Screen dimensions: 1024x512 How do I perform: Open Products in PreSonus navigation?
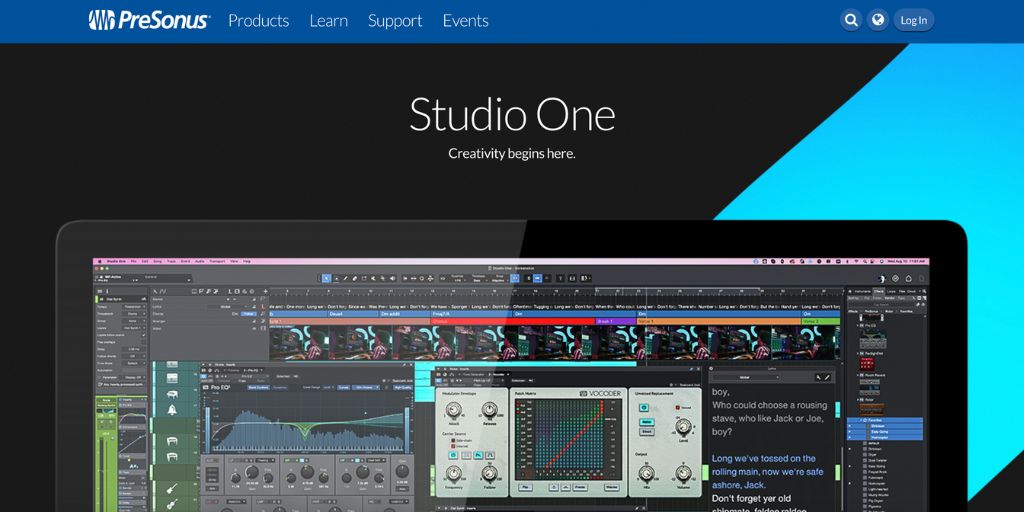tap(259, 21)
